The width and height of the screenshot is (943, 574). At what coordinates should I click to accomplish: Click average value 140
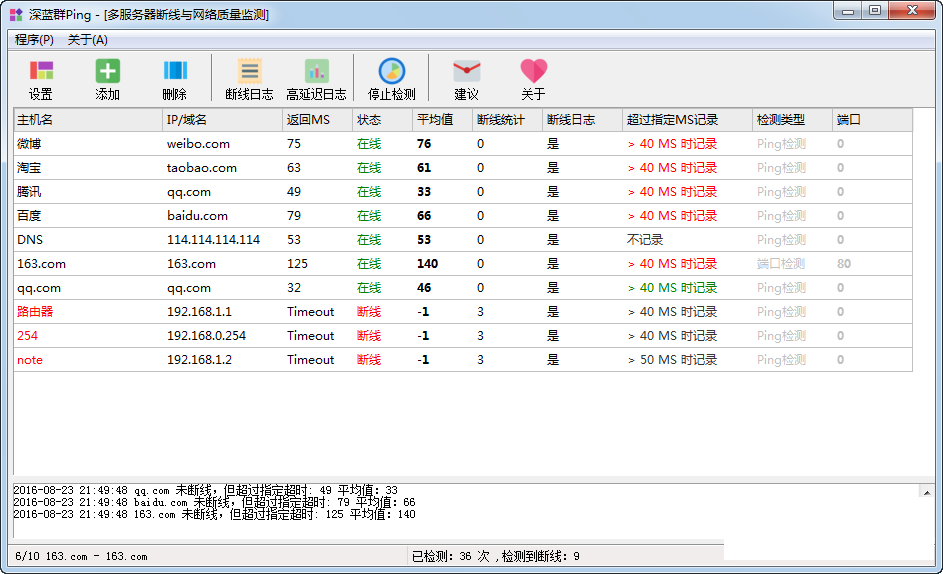428,264
